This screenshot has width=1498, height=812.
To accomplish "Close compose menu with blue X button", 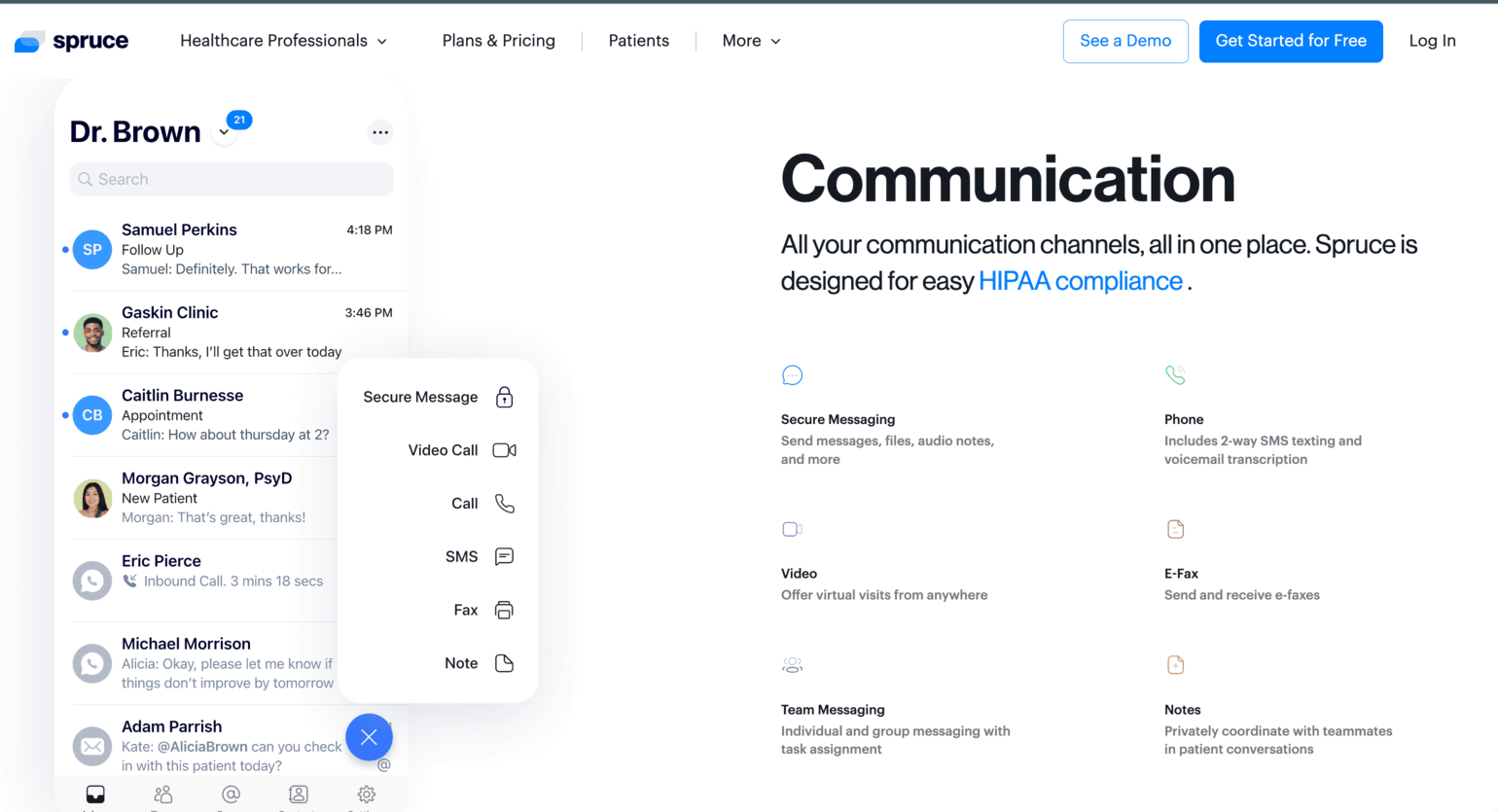I will pos(369,737).
